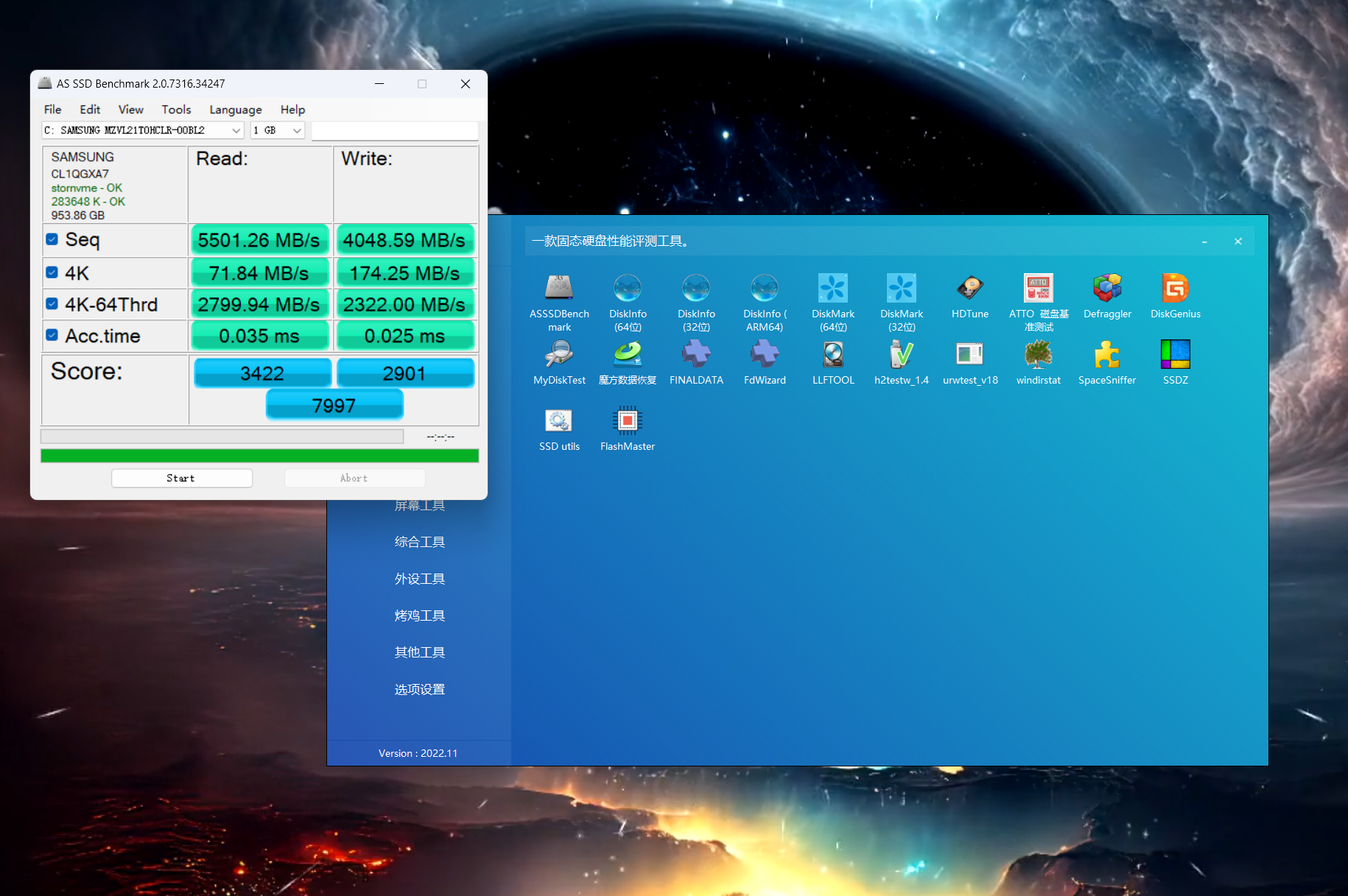
Task: Open the ASSSDBenchmark tool icon
Action: 559,288
